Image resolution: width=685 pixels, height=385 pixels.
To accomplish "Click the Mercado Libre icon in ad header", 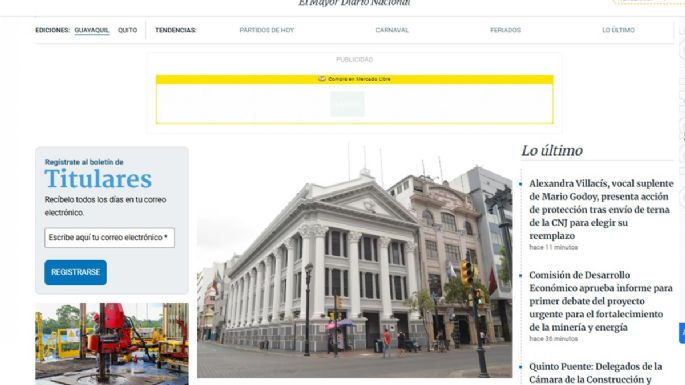I will 322,79.
